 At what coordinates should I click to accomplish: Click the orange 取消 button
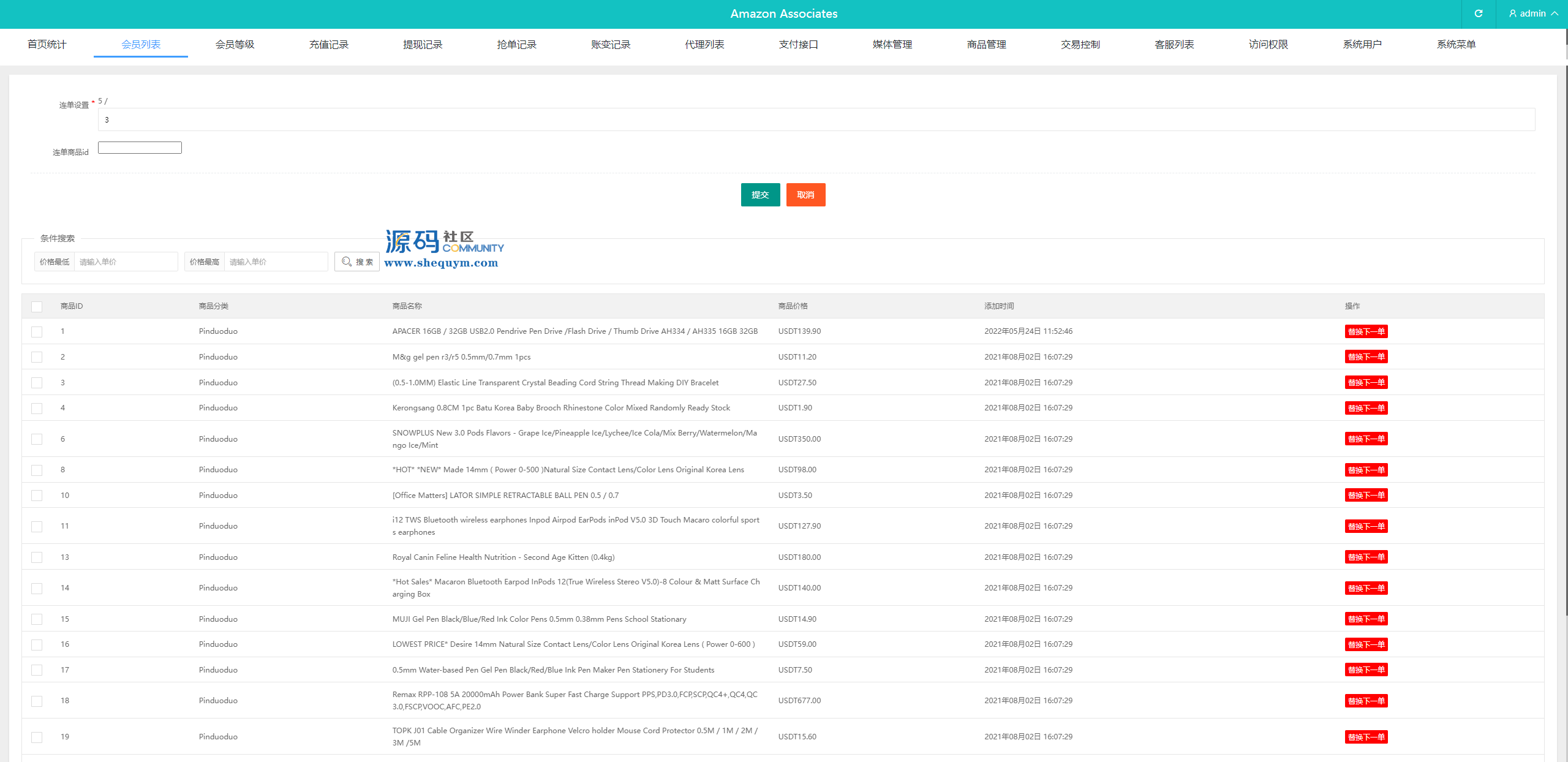(805, 195)
